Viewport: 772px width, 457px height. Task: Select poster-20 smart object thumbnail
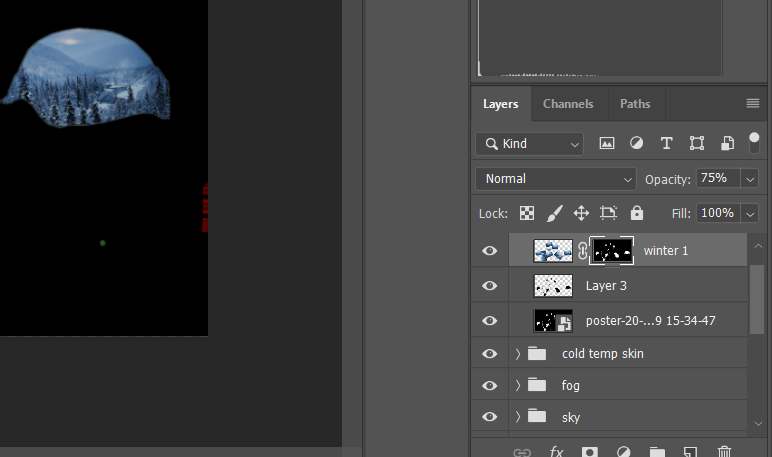tap(553, 321)
